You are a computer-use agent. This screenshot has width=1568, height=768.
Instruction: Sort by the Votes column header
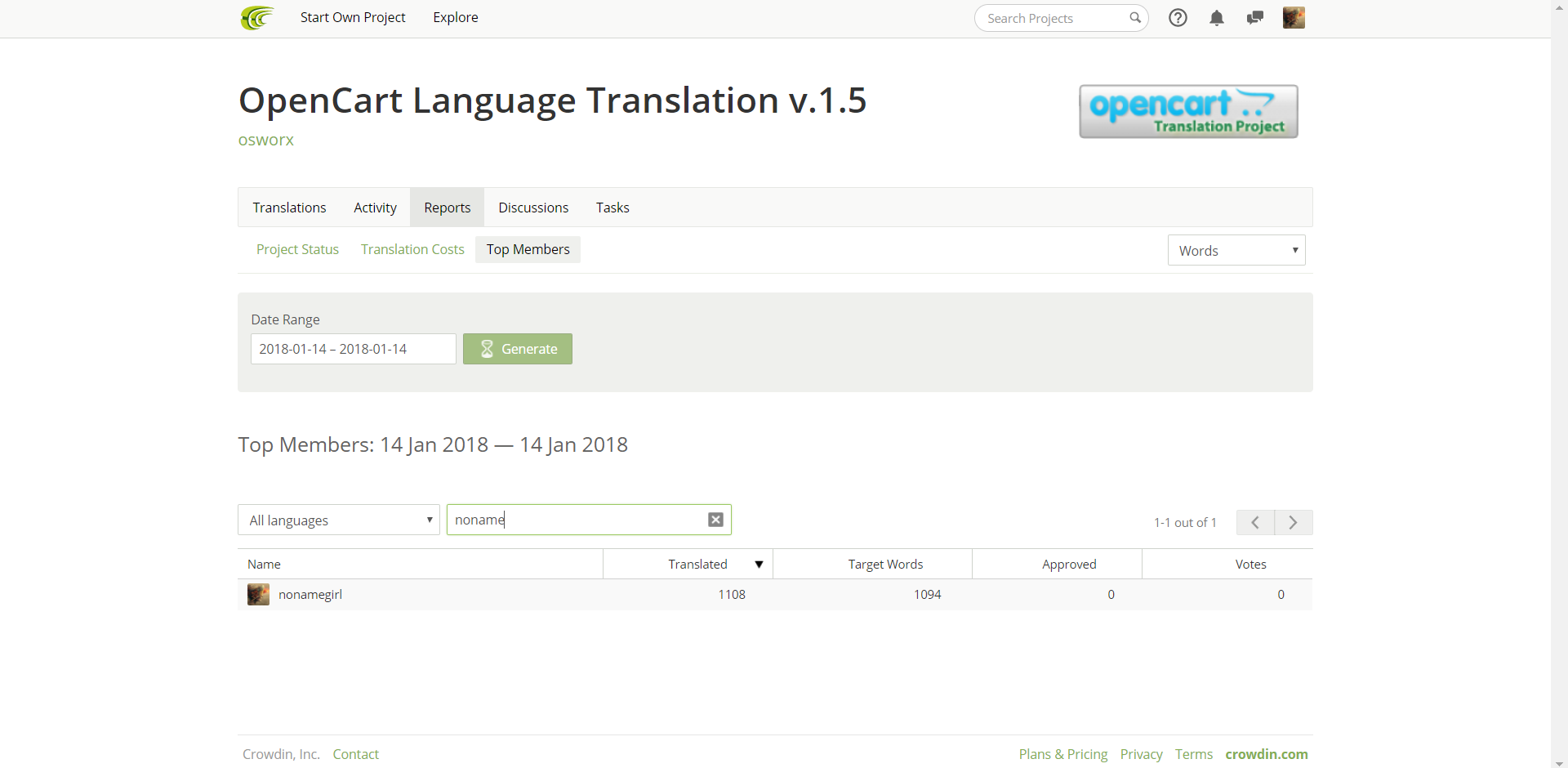[1227, 564]
